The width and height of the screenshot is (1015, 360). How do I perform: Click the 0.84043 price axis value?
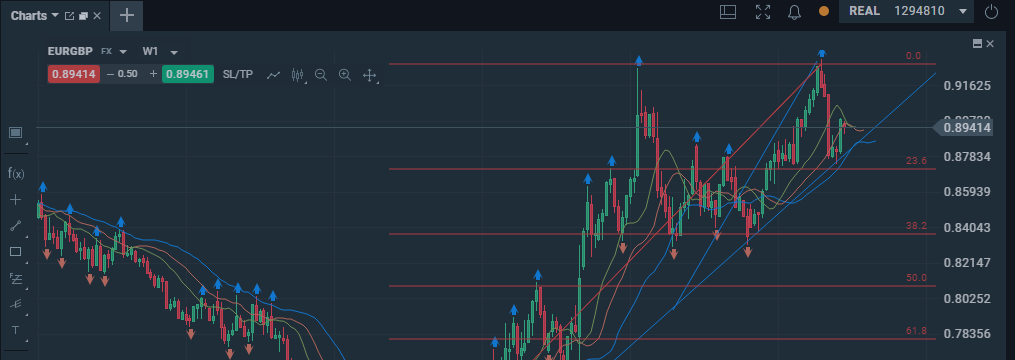tap(968, 227)
